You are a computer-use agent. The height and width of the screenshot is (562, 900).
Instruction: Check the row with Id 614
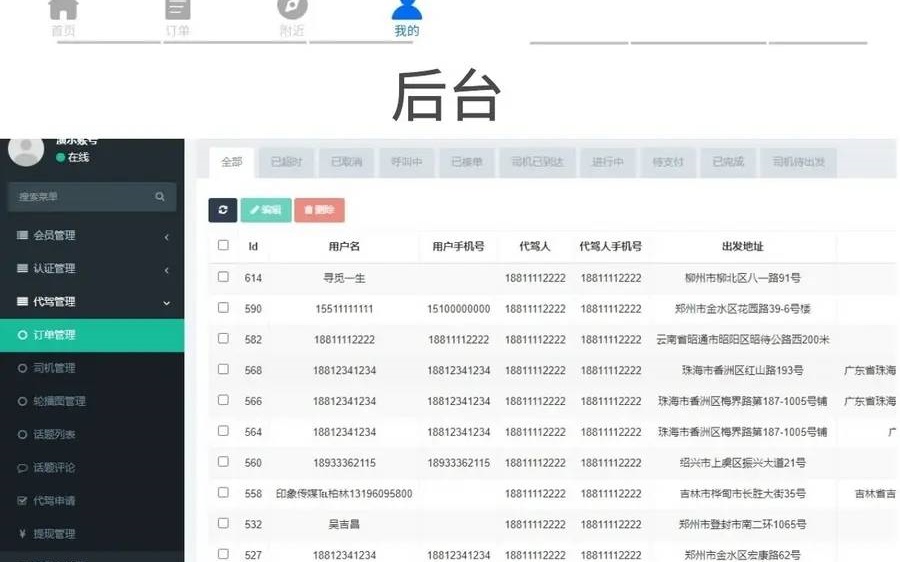(223, 277)
